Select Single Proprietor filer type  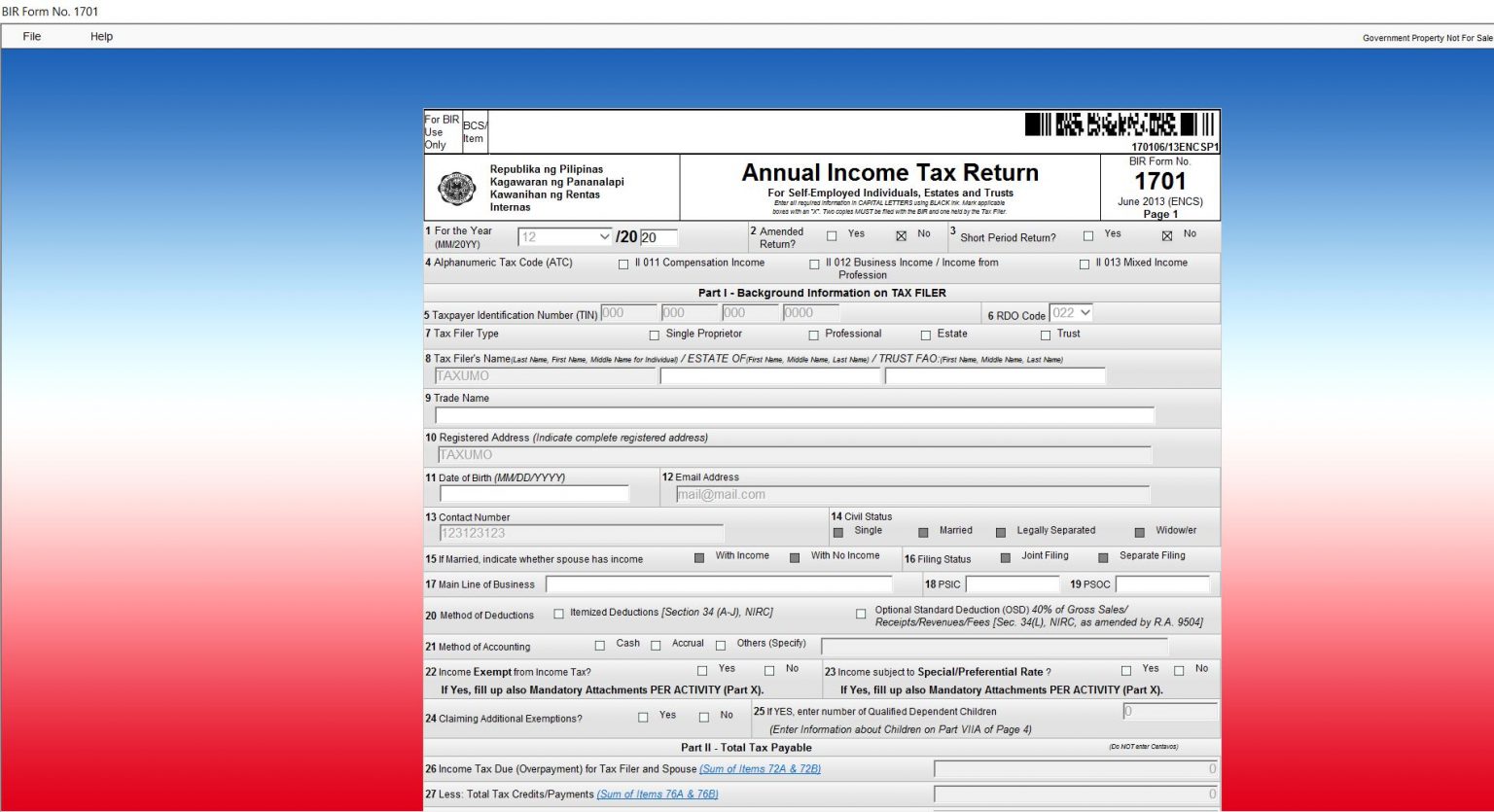(654, 335)
